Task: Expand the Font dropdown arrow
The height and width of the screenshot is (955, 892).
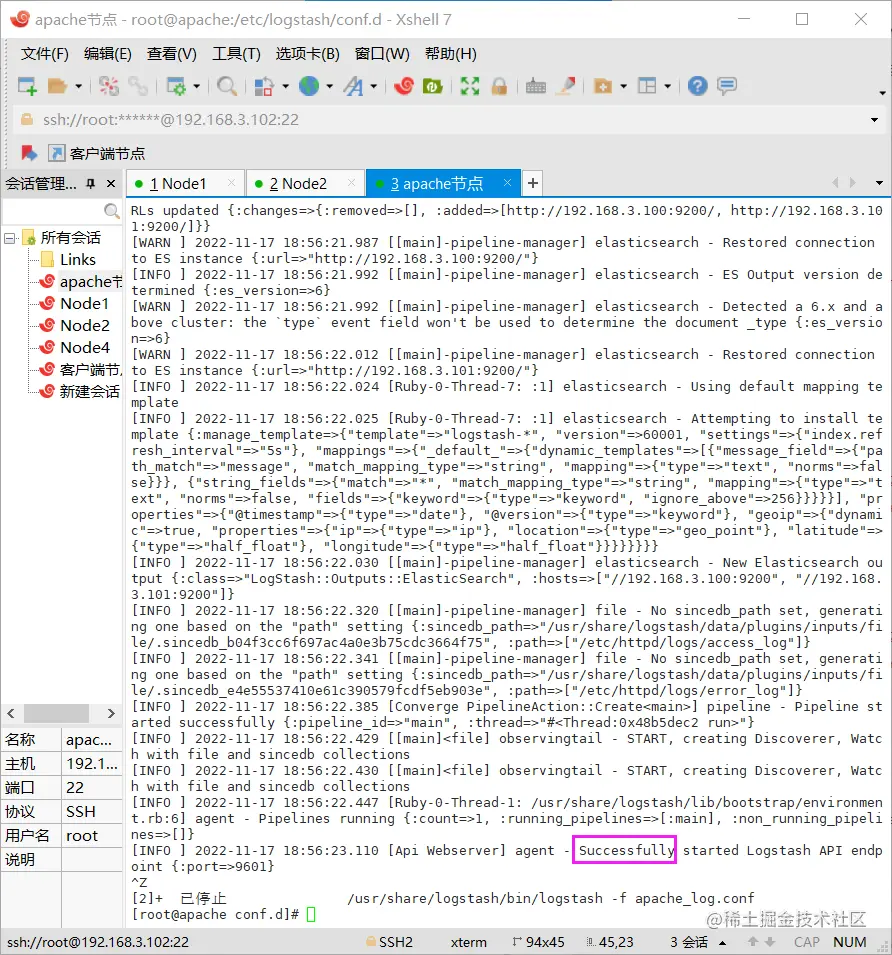Action: (x=374, y=86)
